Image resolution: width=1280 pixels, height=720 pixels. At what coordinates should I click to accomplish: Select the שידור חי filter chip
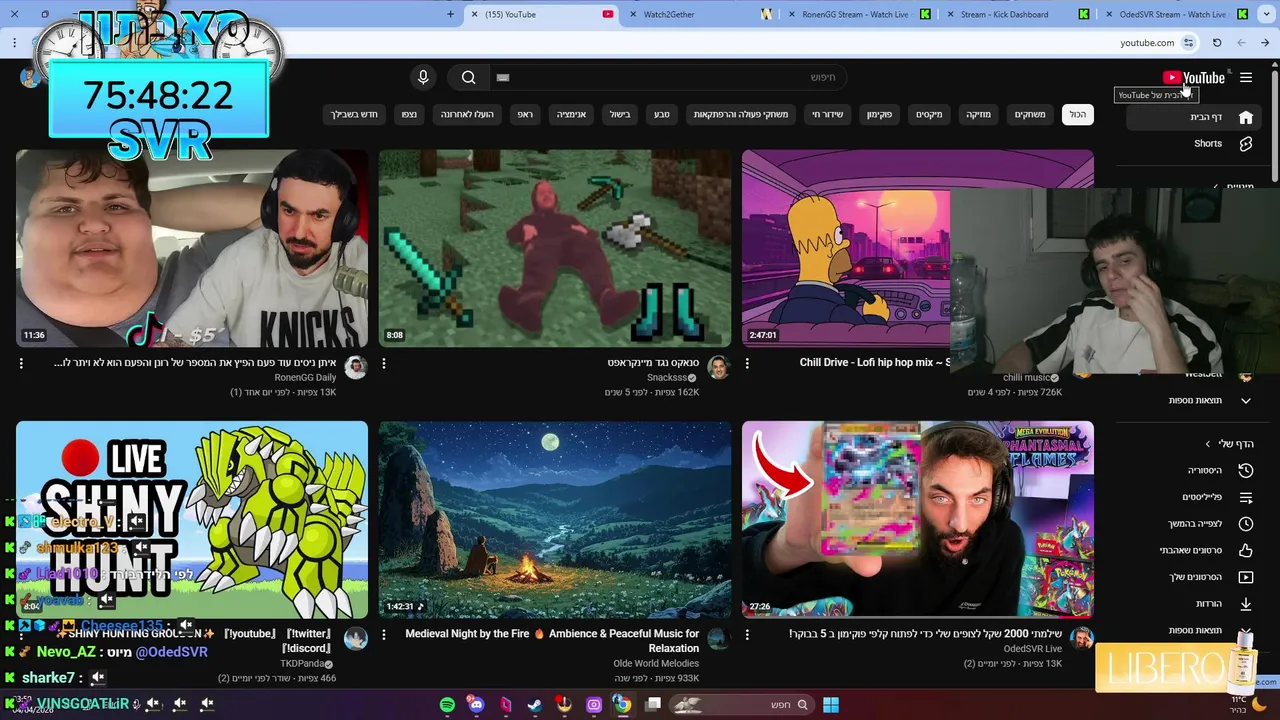[827, 114]
